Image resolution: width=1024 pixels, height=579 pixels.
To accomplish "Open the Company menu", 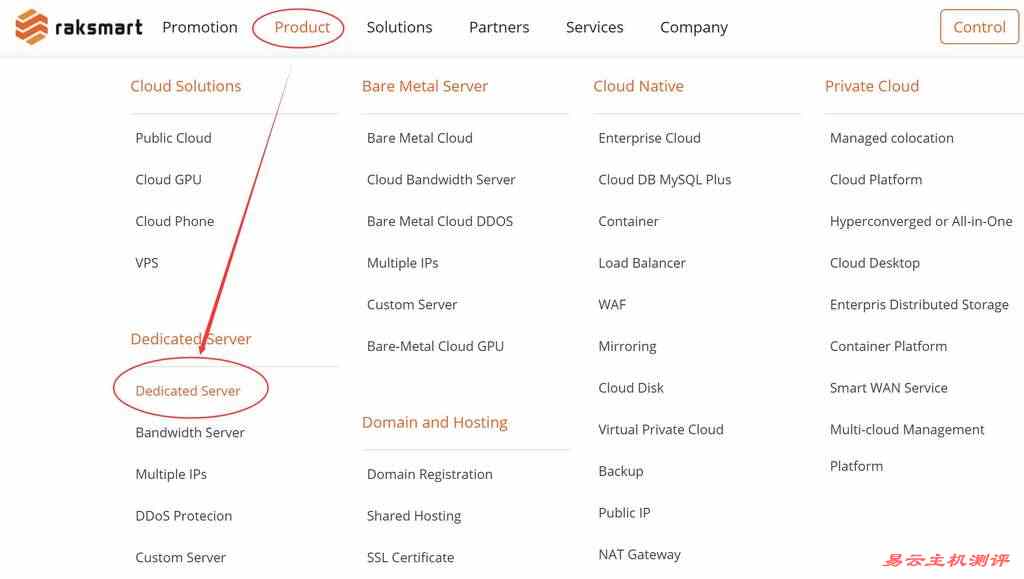I will 694,27.
